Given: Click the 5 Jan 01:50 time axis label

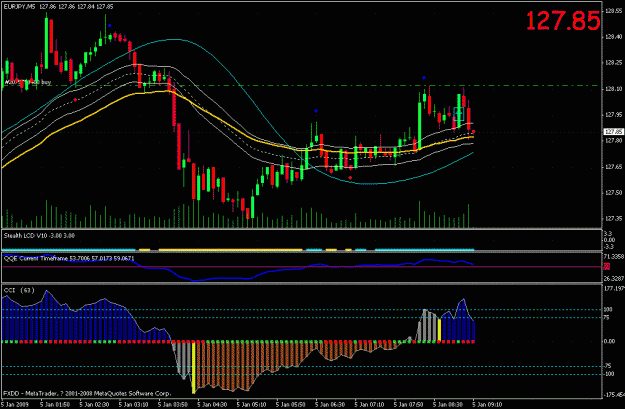Looking at the screenshot, I should click(54, 405).
